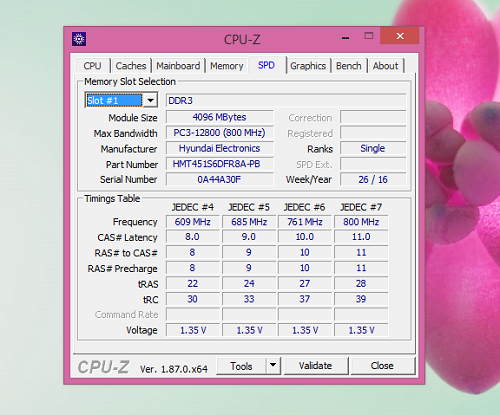The height and width of the screenshot is (415, 500).
Task: Click the Ver. 1.87.0.x64 version text
Action: click(x=174, y=369)
